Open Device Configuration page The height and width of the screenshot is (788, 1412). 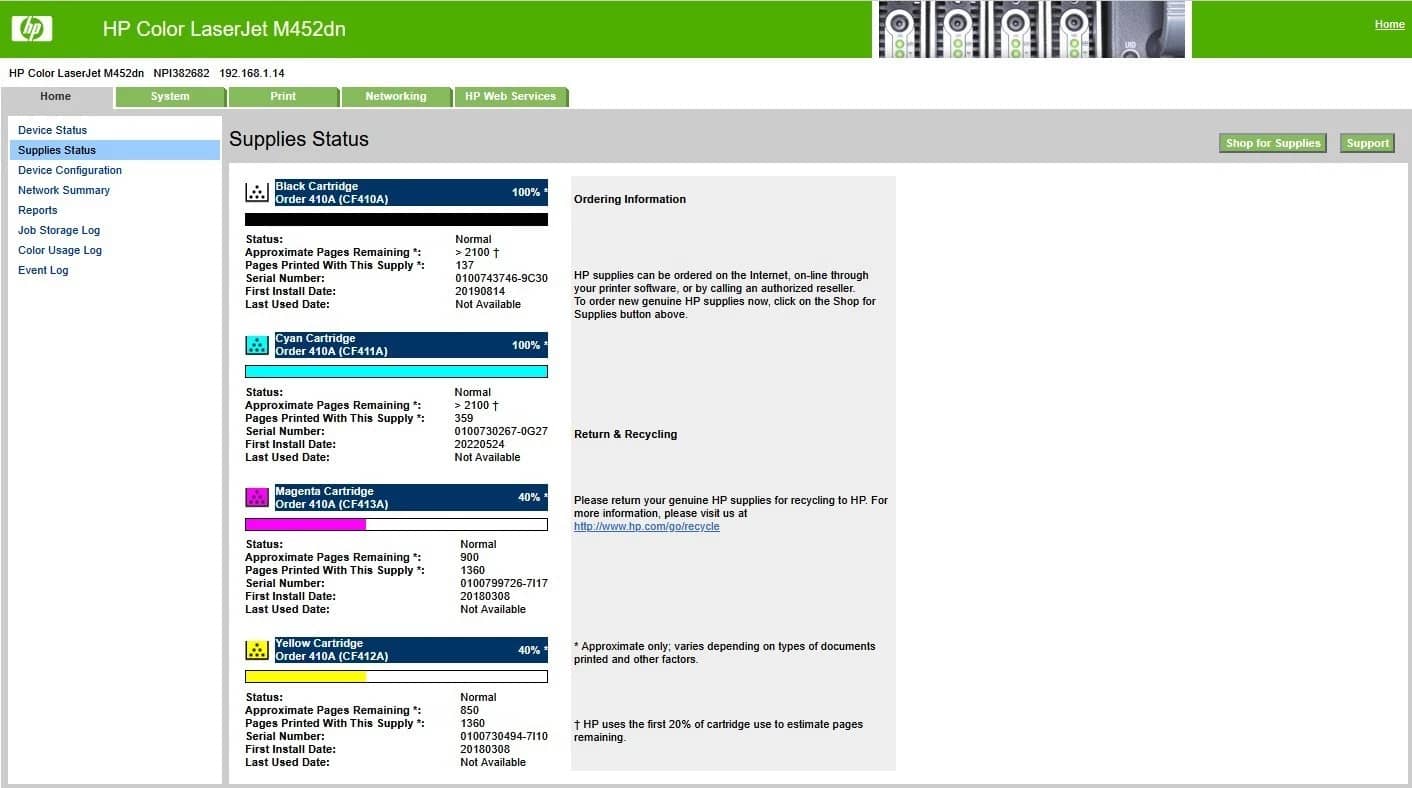click(x=70, y=170)
